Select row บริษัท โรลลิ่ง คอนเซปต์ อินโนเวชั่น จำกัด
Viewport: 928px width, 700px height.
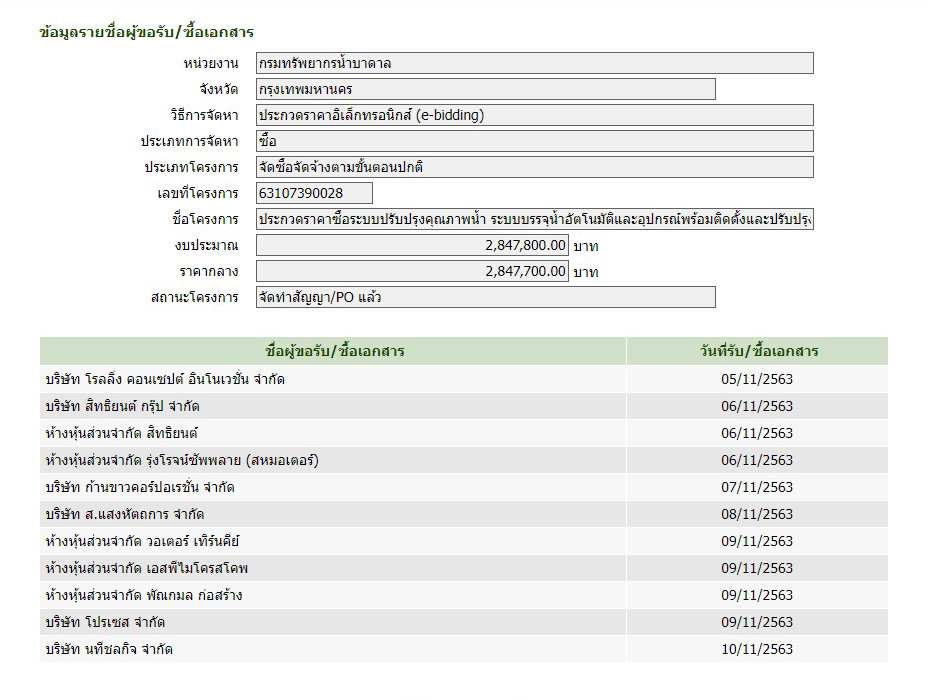[x=165, y=379]
